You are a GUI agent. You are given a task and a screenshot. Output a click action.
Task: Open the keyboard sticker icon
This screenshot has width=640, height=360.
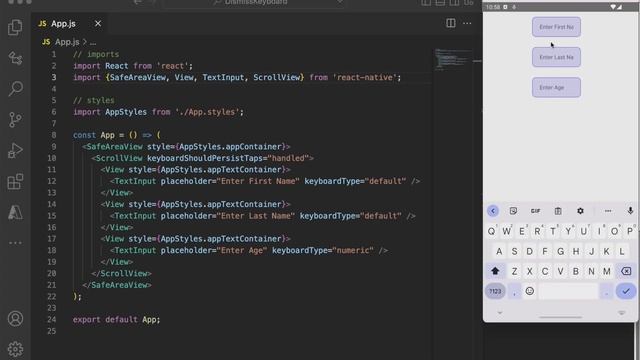coord(513,211)
